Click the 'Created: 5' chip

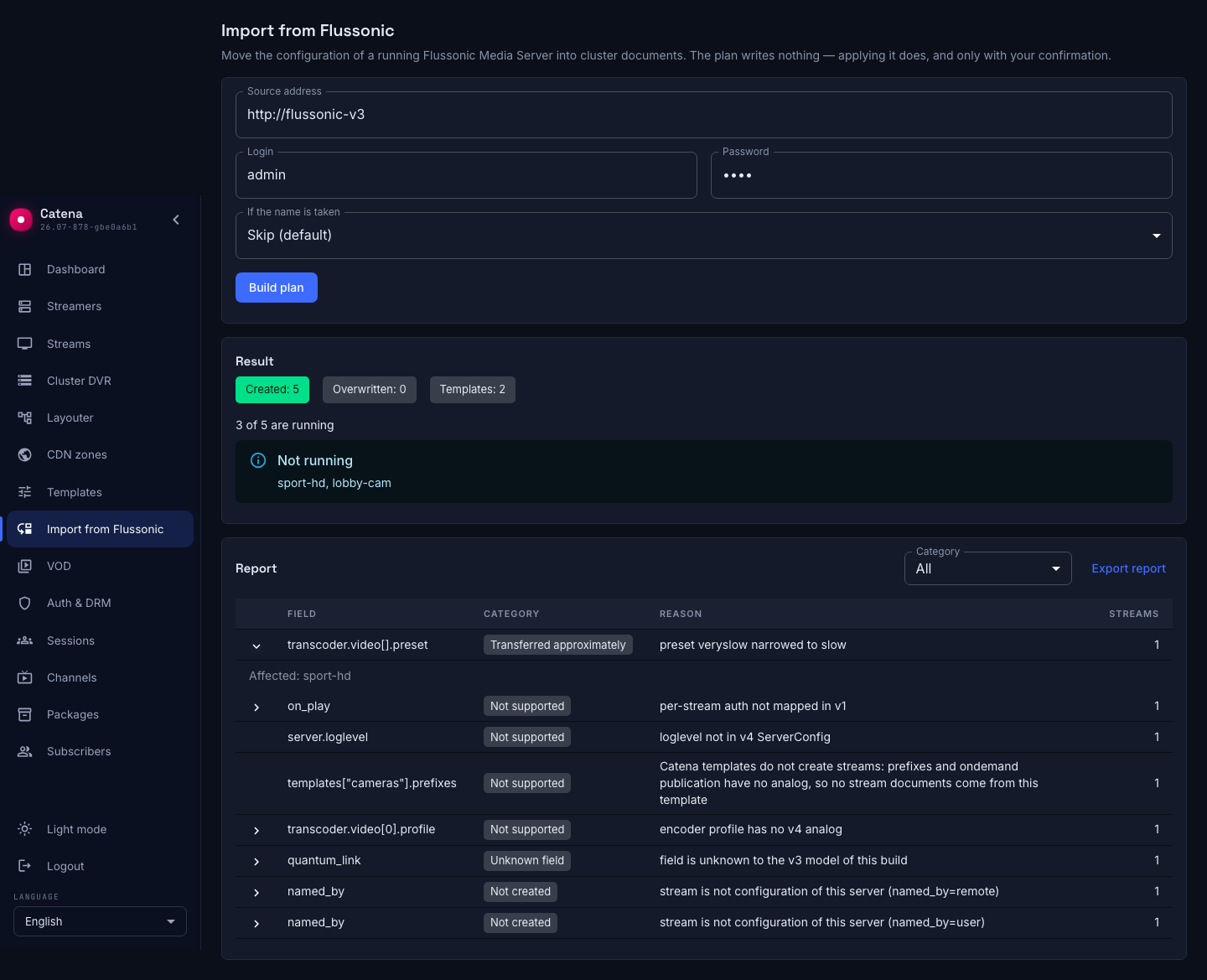coord(272,389)
